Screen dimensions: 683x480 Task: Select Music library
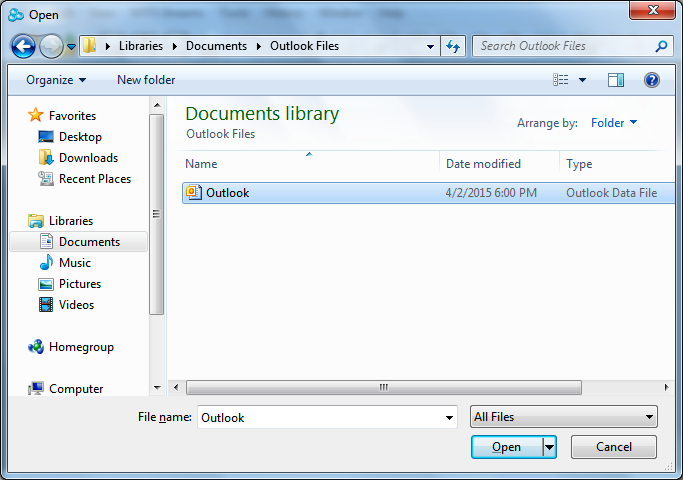click(75, 263)
